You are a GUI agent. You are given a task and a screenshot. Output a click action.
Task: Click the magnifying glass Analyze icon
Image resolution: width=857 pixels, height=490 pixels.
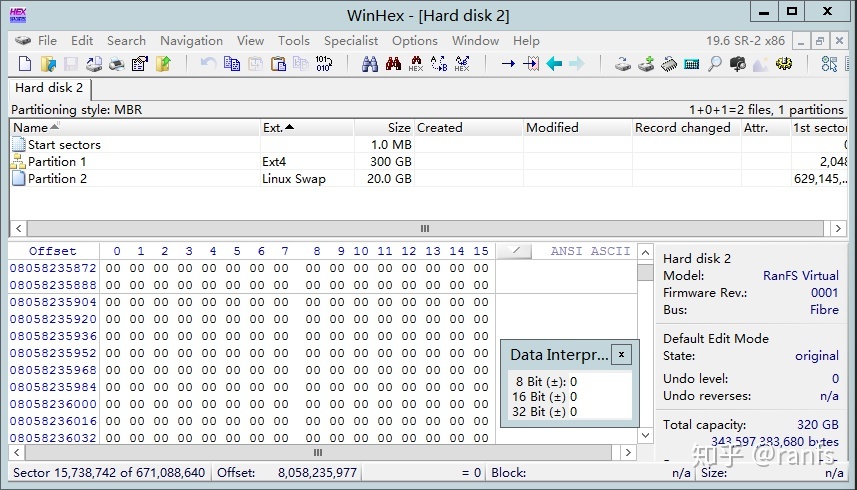tap(714, 64)
